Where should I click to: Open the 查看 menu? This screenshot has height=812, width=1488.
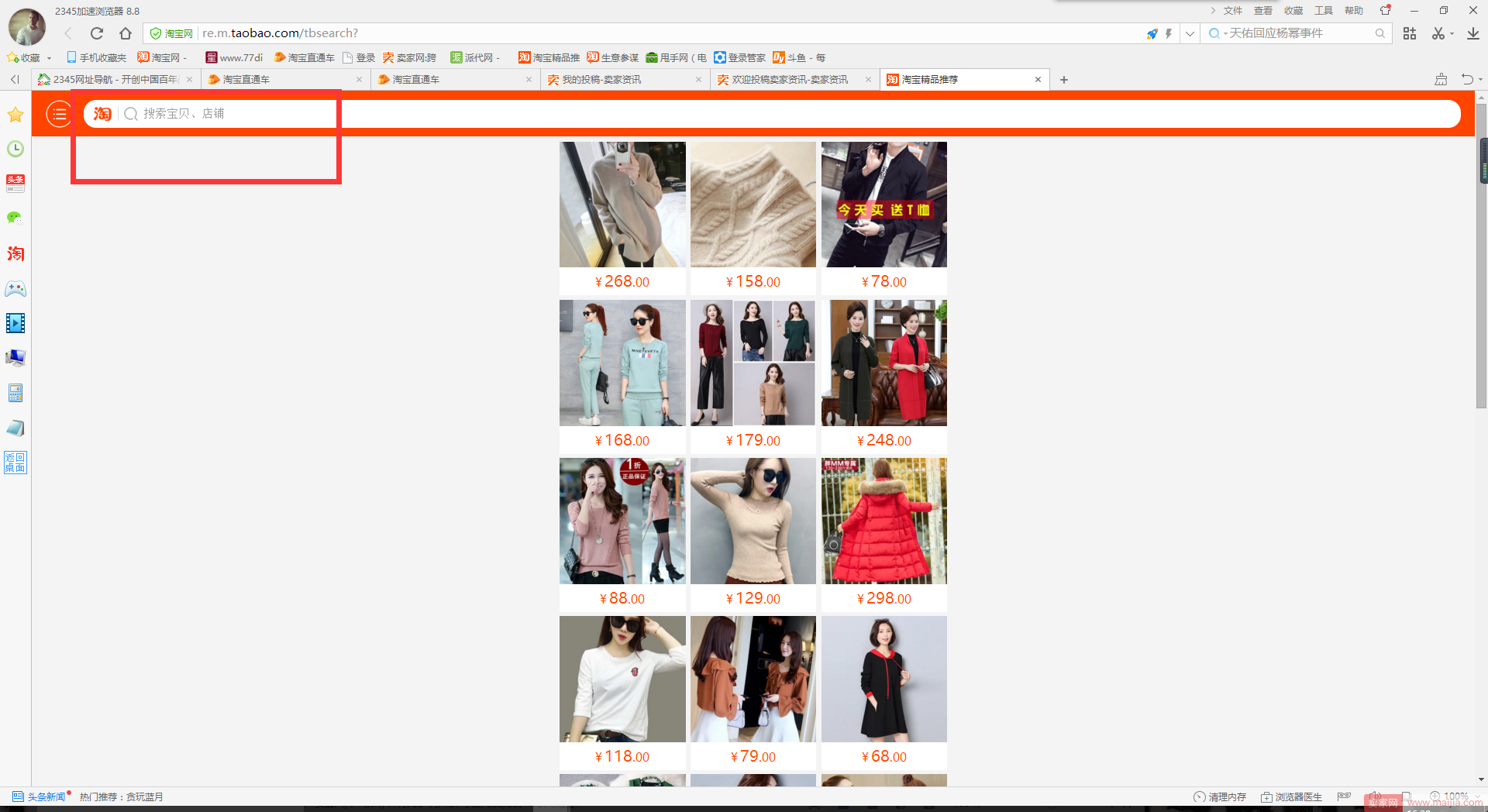click(1263, 11)
